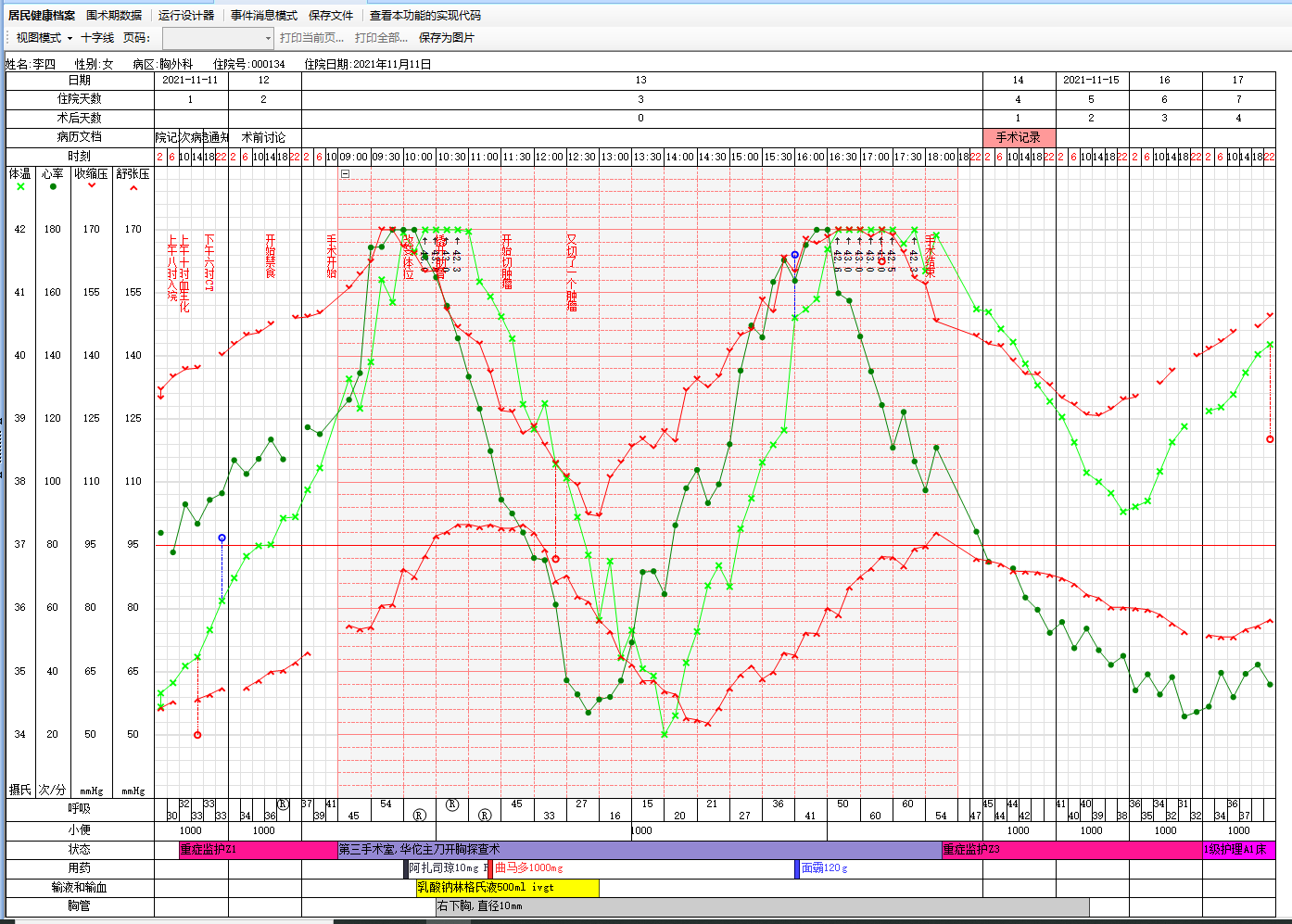
Task: Click the red circle marker at the chart's far right edge
Action: [1270, 439]
